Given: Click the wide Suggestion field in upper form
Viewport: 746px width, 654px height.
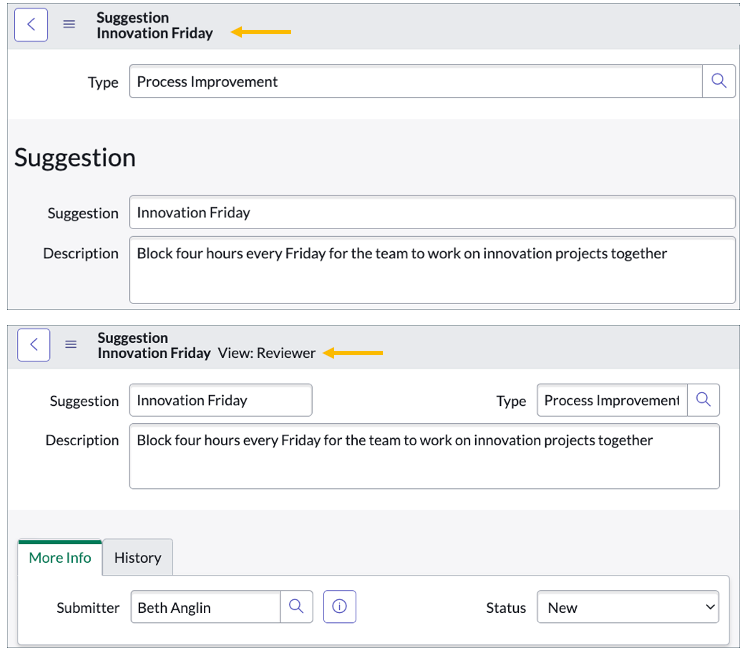Looking at the screenshot, I should 432,212.
